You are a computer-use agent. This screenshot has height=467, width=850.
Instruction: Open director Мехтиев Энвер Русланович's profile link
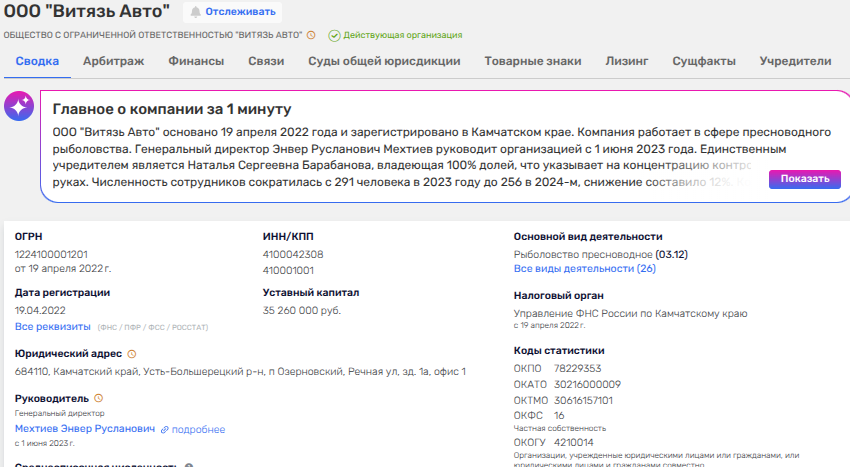coord(85,429)
